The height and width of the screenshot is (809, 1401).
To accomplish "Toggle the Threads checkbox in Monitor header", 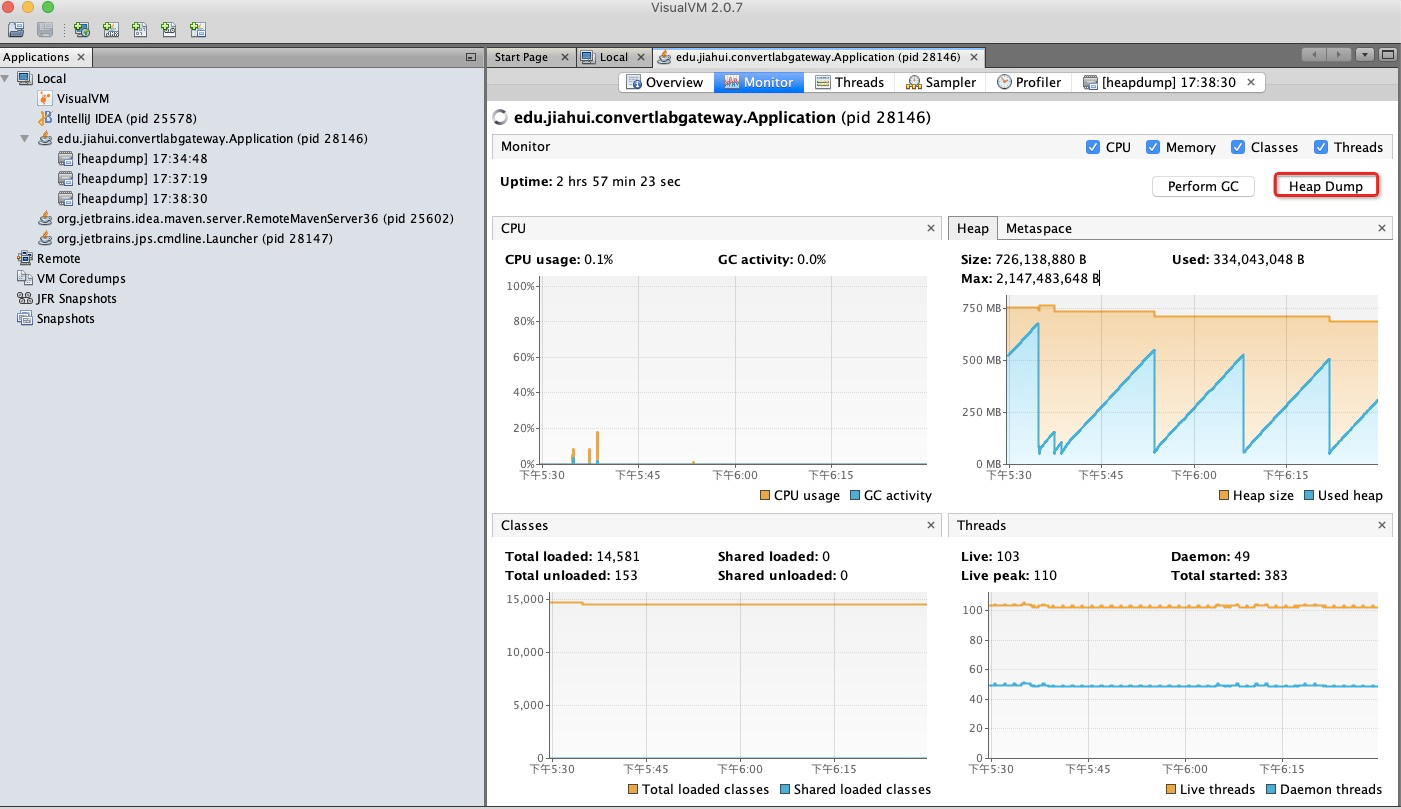I will [x=1321, y=147].
